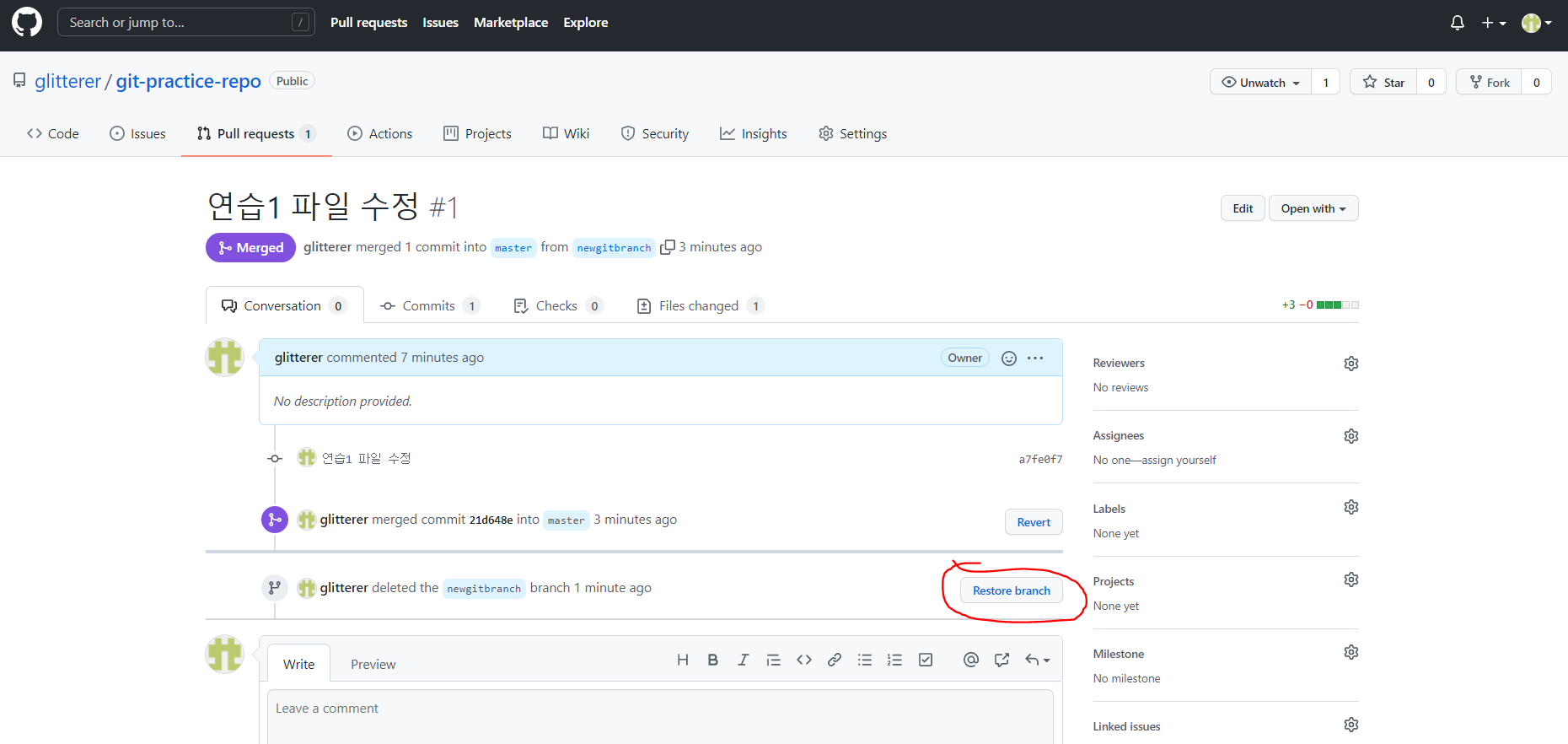This screenshot has width=1568, height=744.
Task: Open the user avatar menu
Action: pyautogui.click(x=1536, y=23)
